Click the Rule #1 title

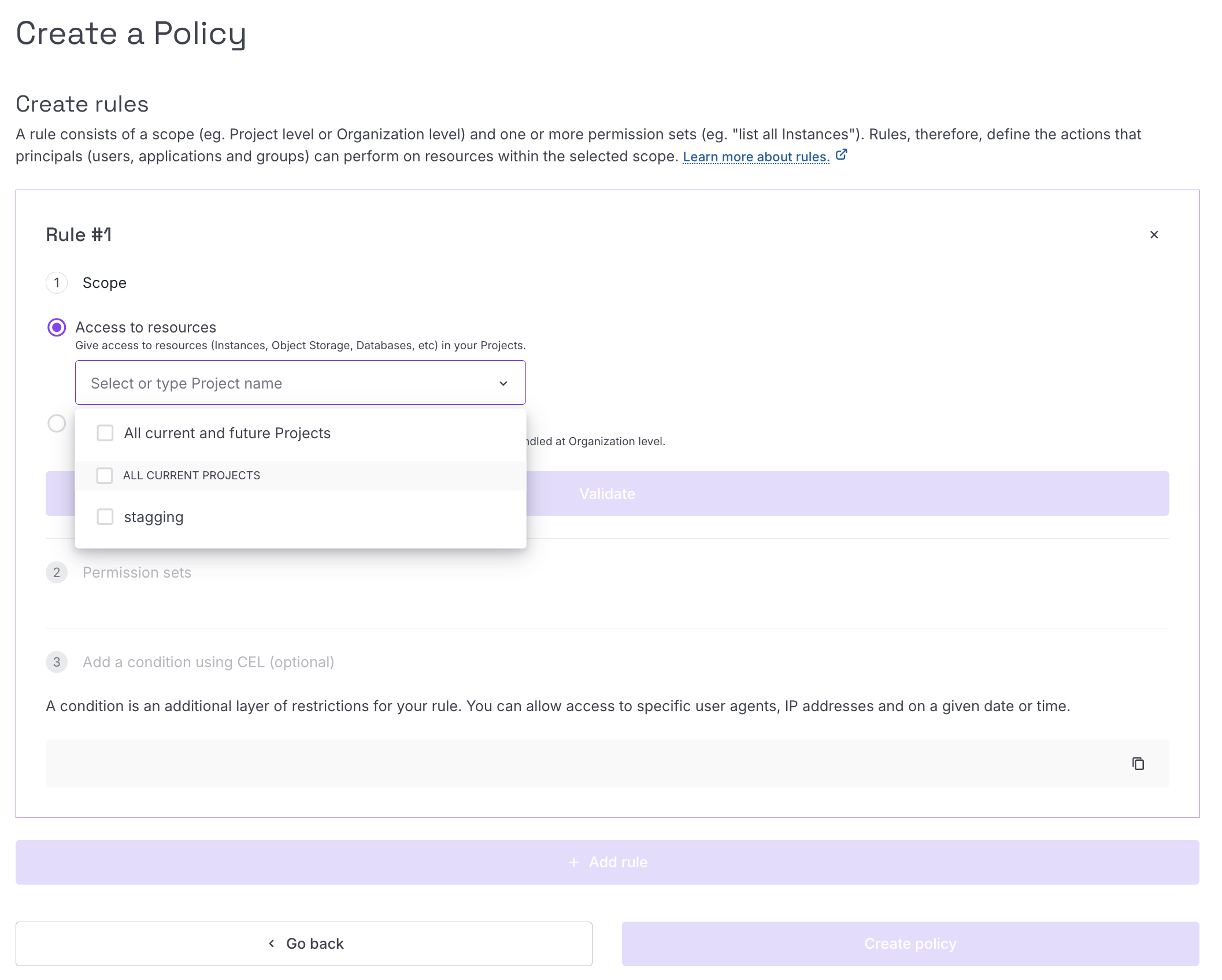(79, 235)
